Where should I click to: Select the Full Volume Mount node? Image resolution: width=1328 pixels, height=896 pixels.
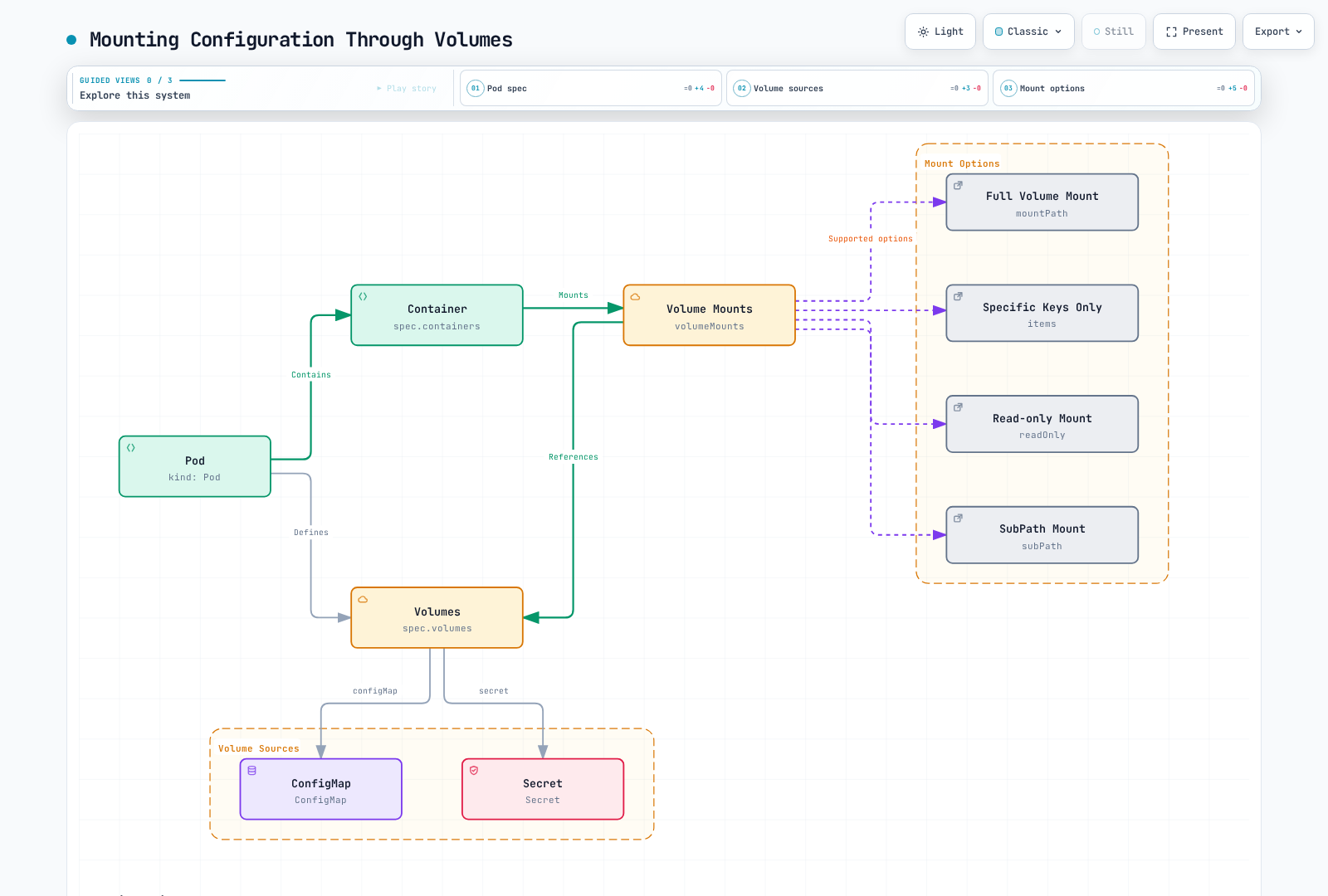click(x=1042, y=202)
